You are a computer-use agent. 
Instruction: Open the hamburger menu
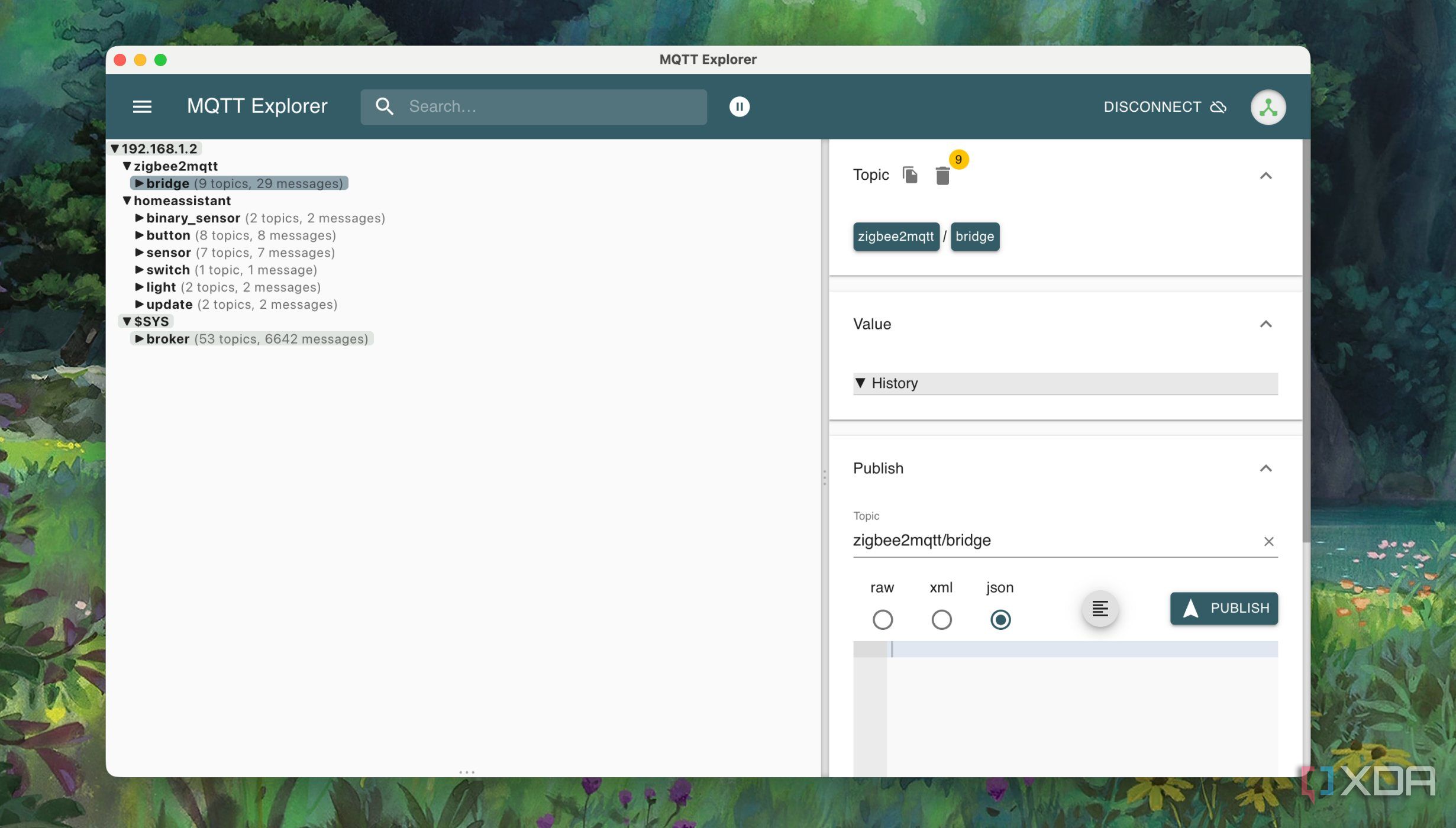[x=142, y=106]
